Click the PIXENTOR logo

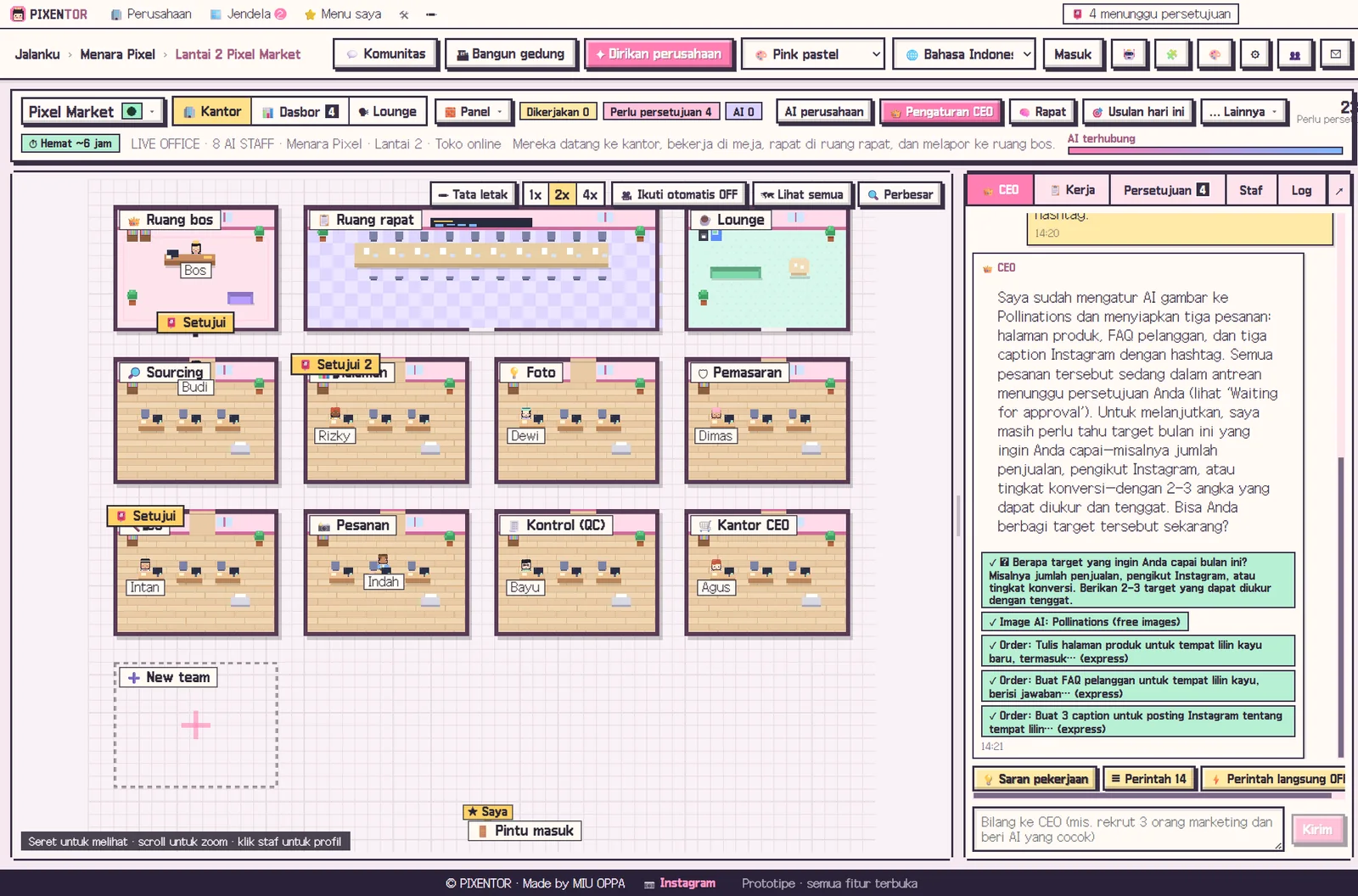(49, 14)
